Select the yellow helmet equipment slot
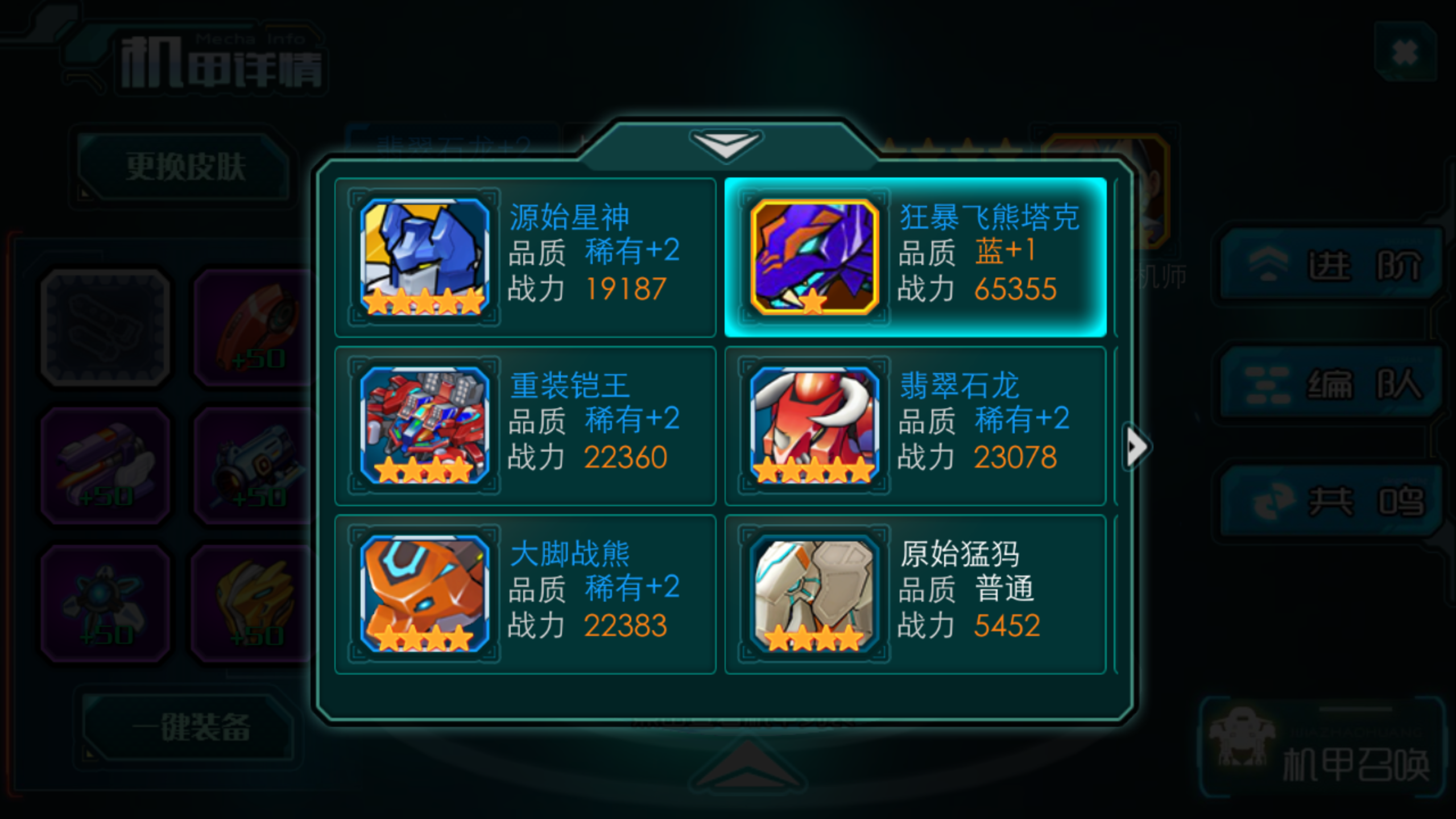Image resolution: width=1456 pixels, height=819 pixels. (253, 603)
